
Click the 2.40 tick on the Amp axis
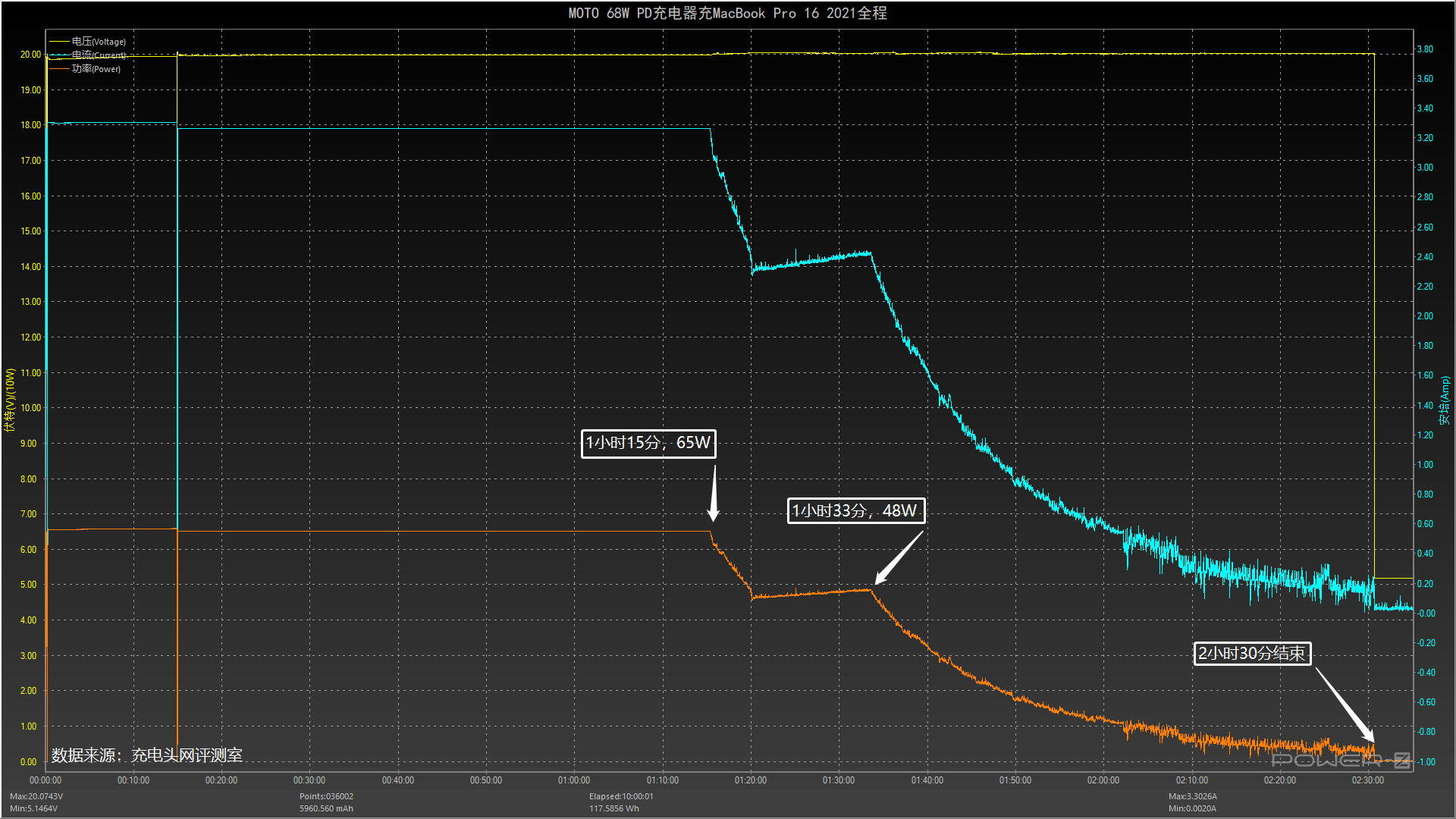(x=1425, y=257)
